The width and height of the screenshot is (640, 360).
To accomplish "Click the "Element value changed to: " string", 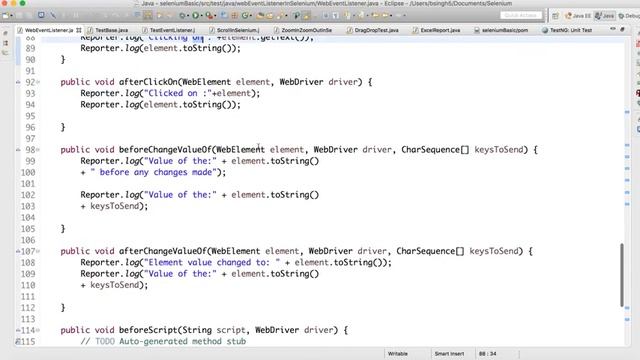I will click(x=212, y=262).
